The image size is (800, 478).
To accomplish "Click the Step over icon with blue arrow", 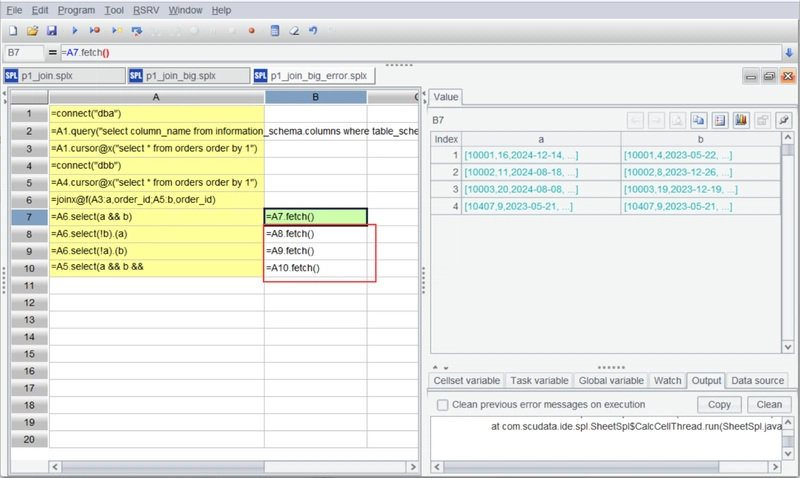I will 136,31.
